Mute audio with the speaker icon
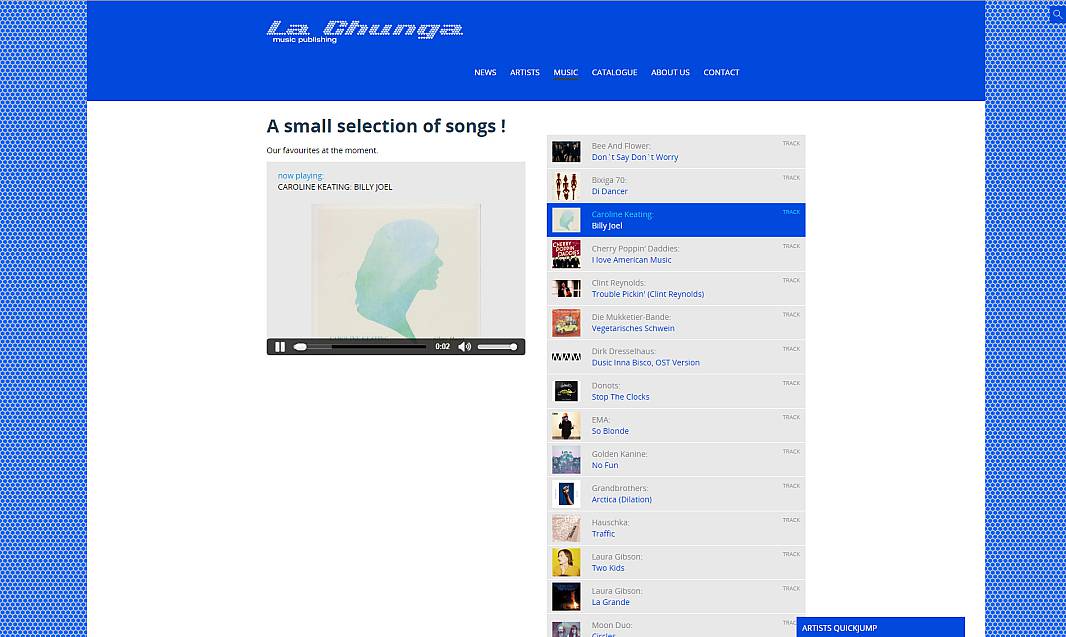The image size is (1066, 637). (x=464, y=347)
